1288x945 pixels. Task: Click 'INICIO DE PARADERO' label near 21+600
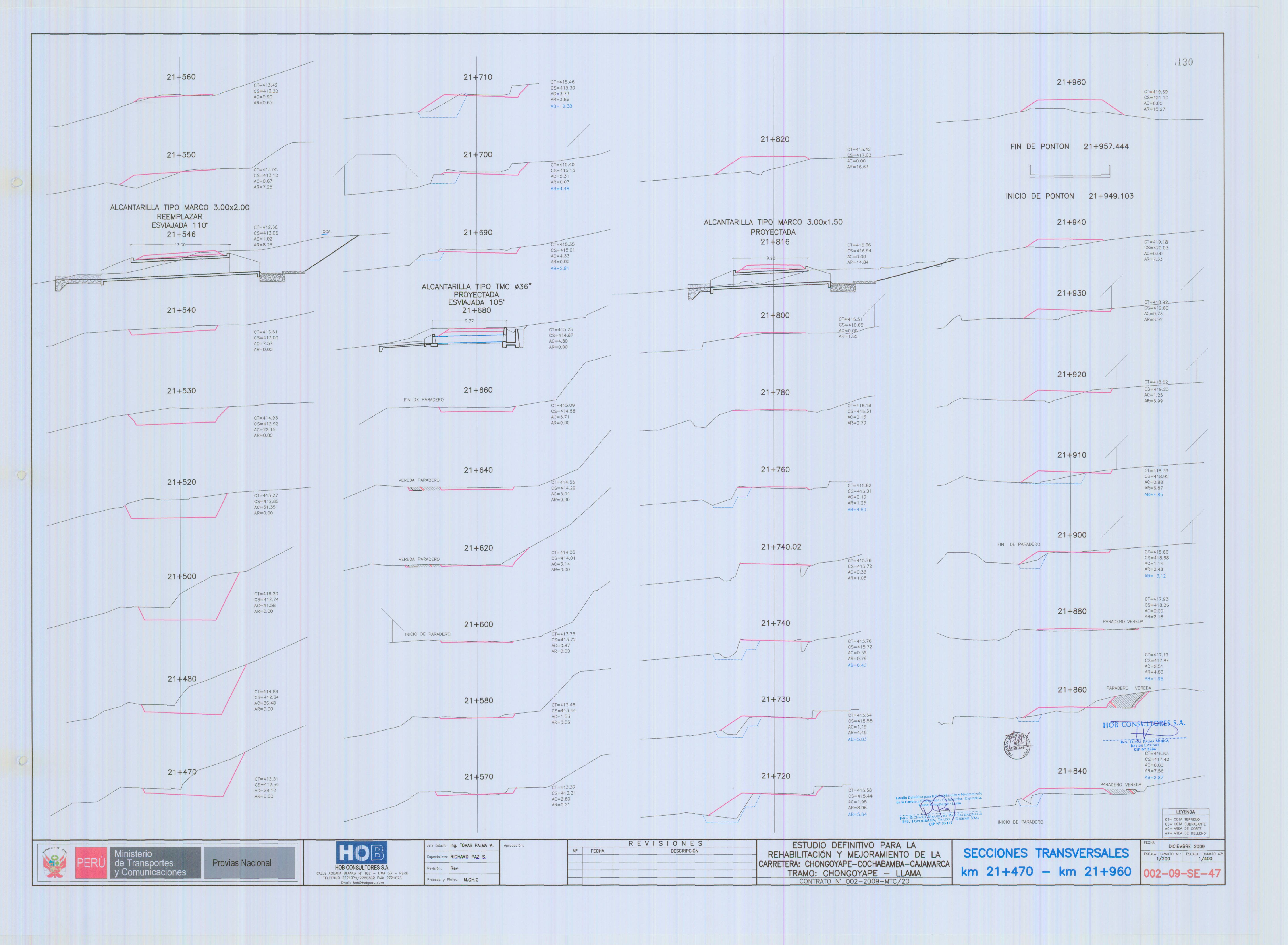coord(428,634)
